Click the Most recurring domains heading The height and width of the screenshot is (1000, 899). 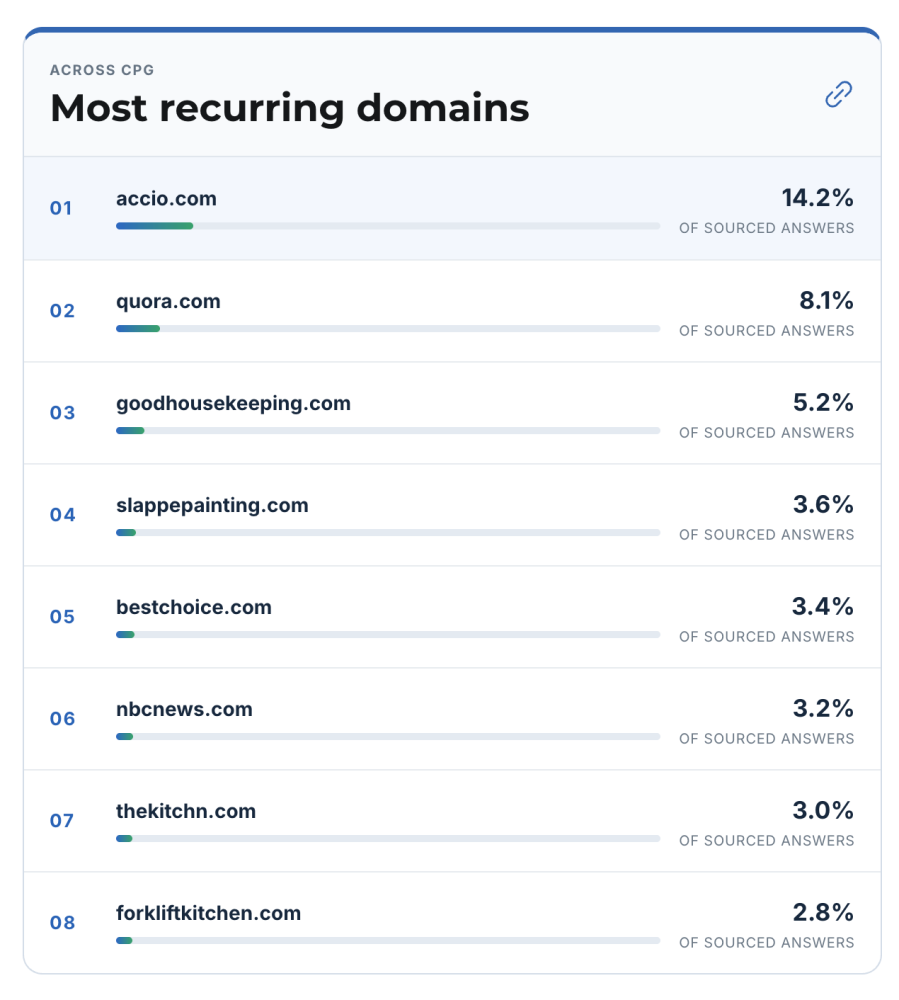290,108
